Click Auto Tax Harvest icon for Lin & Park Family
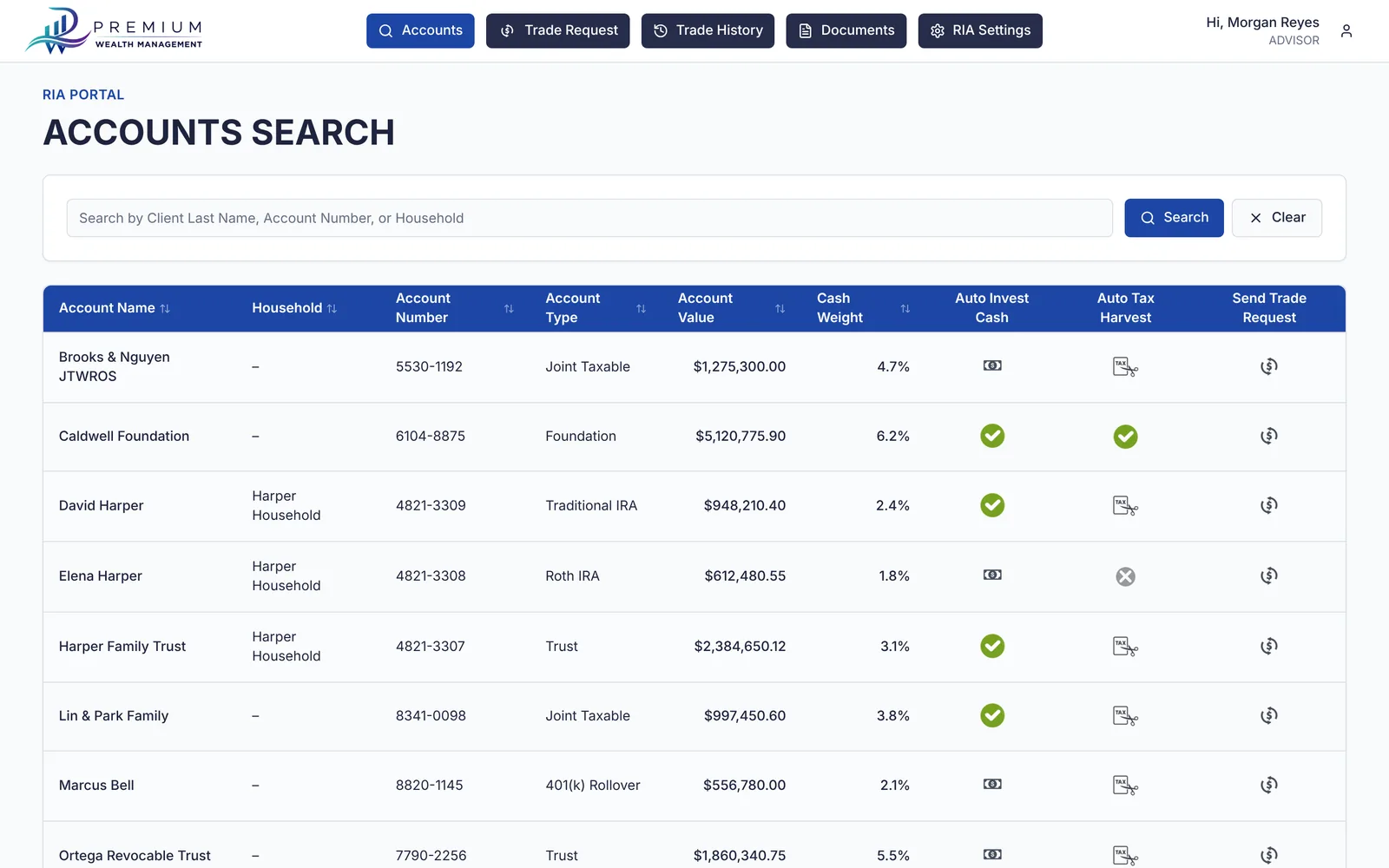Screen dimensions: 1389x868 [1125, 716]
